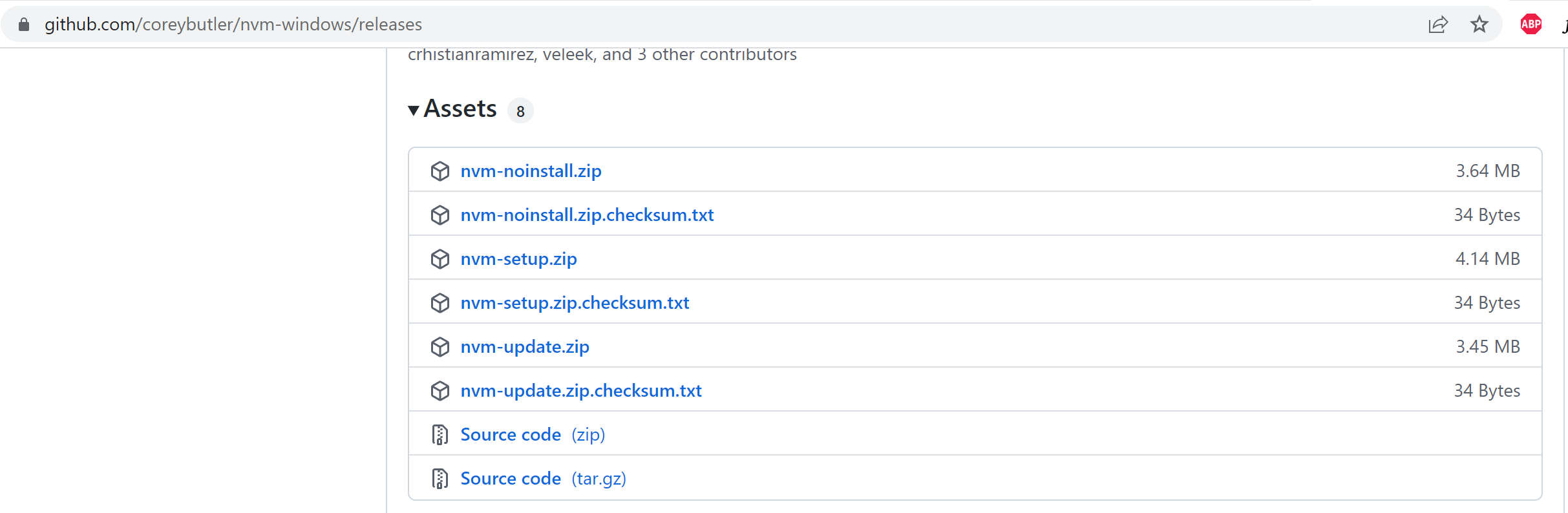This screenshot has height=513, width=1568.
Task: Download nvm-update.zip
Action: point(525,347)
